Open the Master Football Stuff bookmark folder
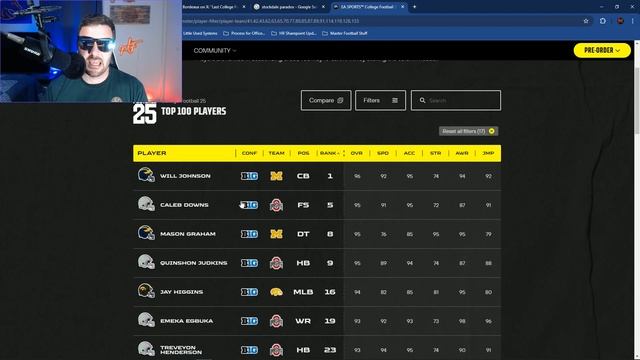640x360 pixels. [x=345, y=33]
